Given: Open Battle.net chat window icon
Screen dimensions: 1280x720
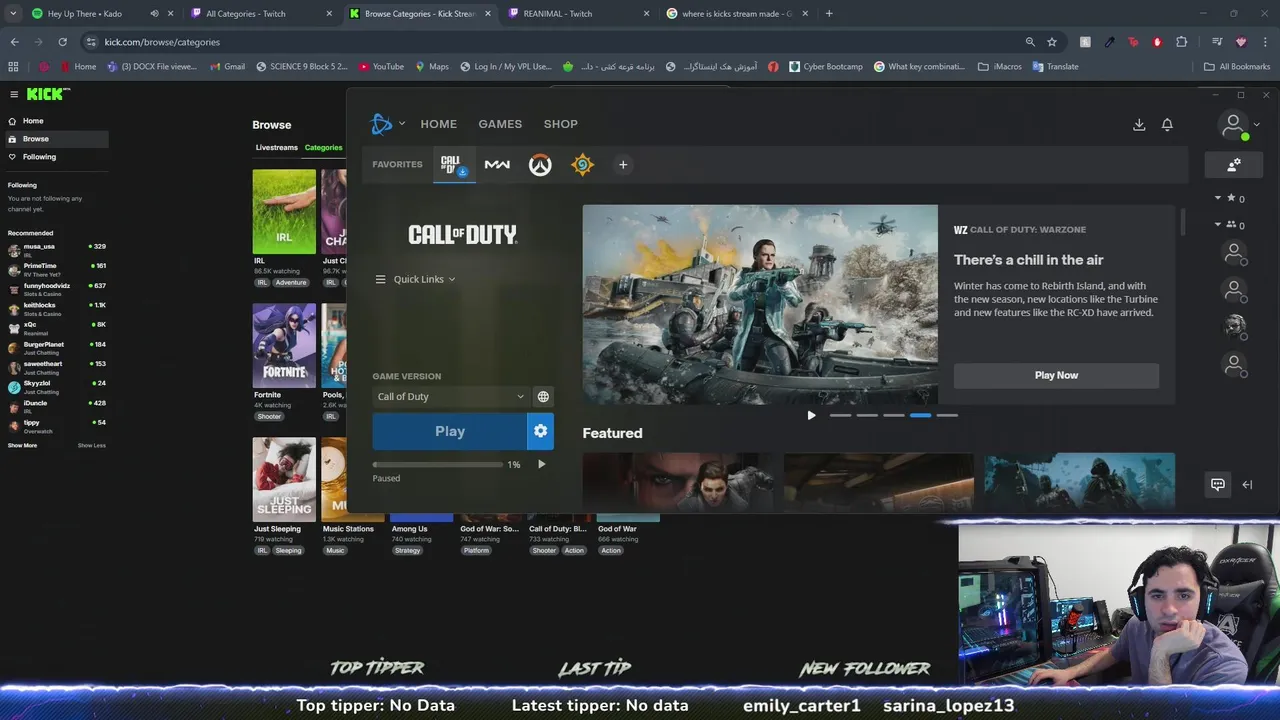Looking at the screenshot, I should click(1218, 484).
